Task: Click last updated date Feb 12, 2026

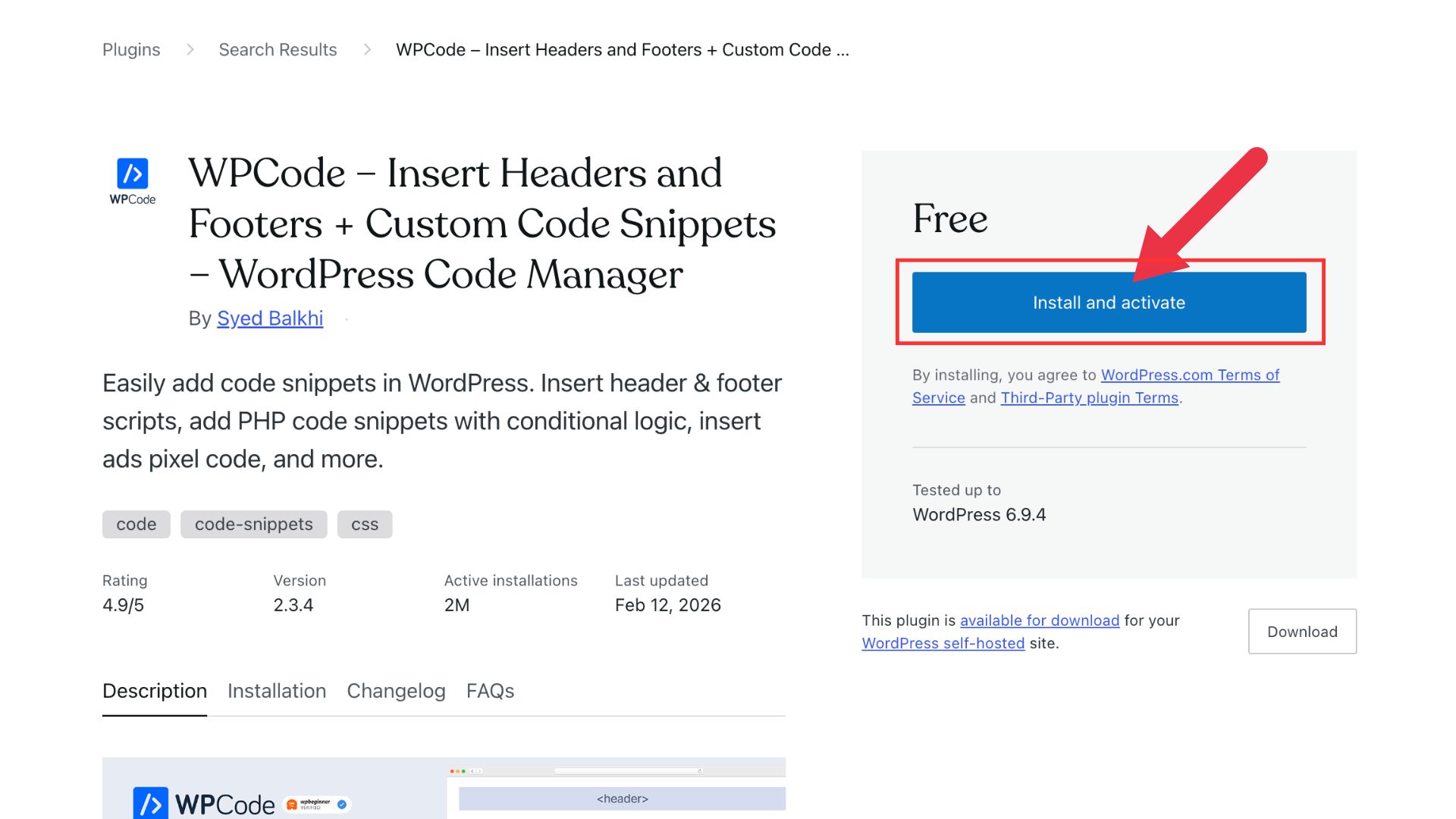Action: pos(667,605)
